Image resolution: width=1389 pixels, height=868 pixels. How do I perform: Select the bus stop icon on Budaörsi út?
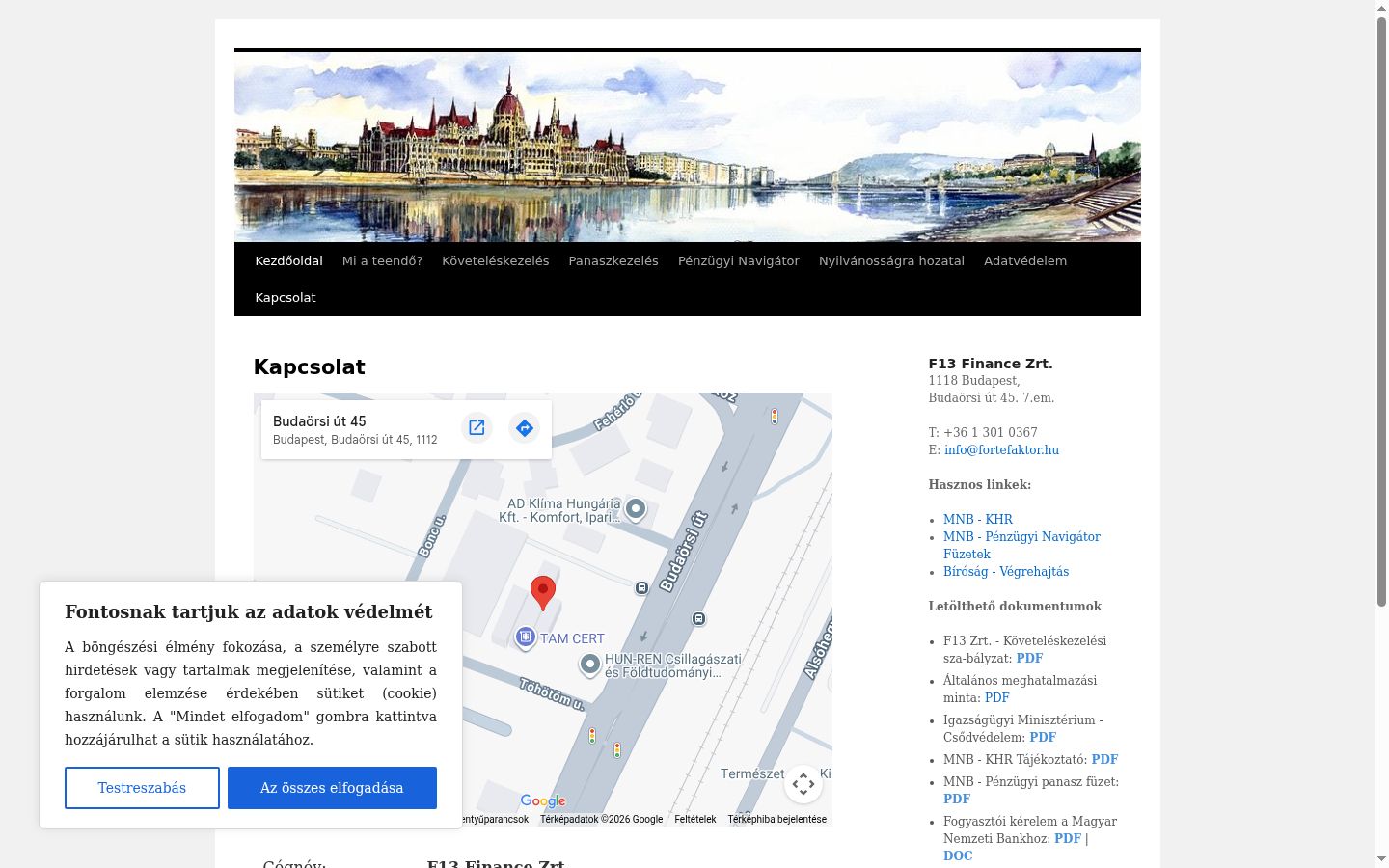coord(698,618)
